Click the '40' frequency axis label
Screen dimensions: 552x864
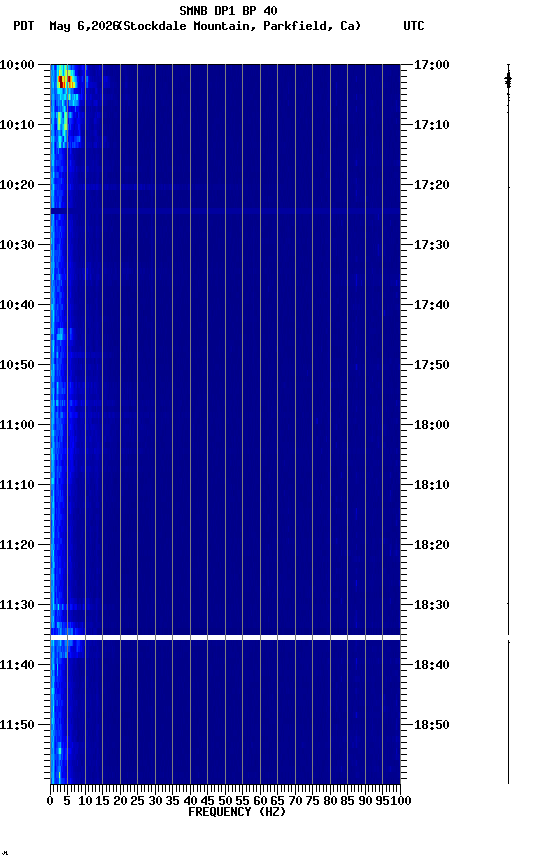(190, 802)
